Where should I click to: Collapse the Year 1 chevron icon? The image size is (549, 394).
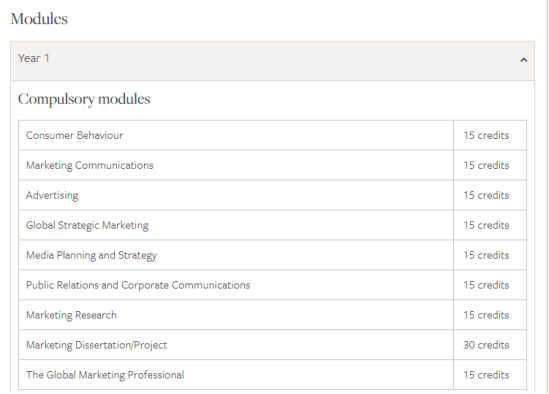tap(523, 60)
